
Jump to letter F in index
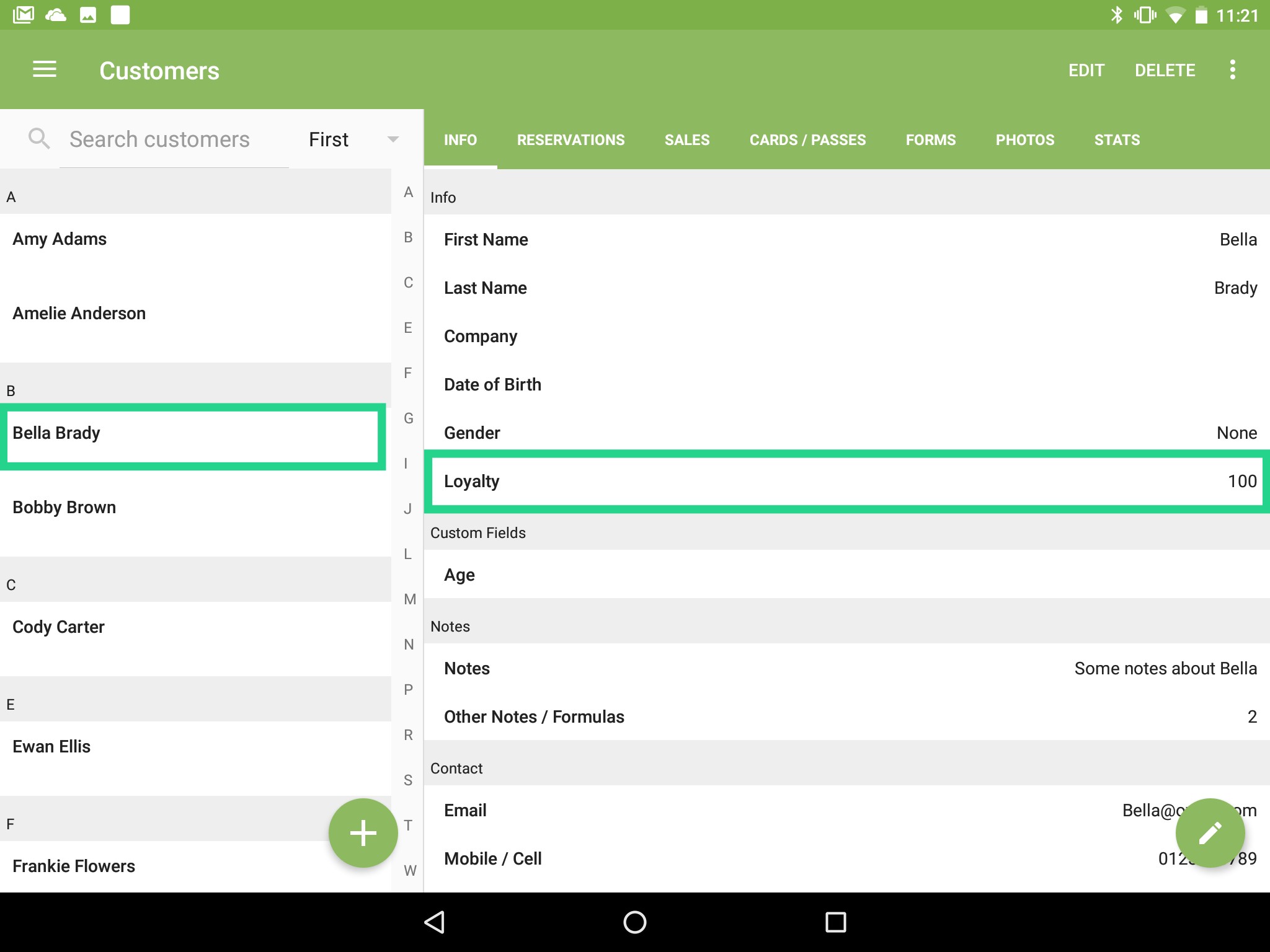[x=408, y=373]
